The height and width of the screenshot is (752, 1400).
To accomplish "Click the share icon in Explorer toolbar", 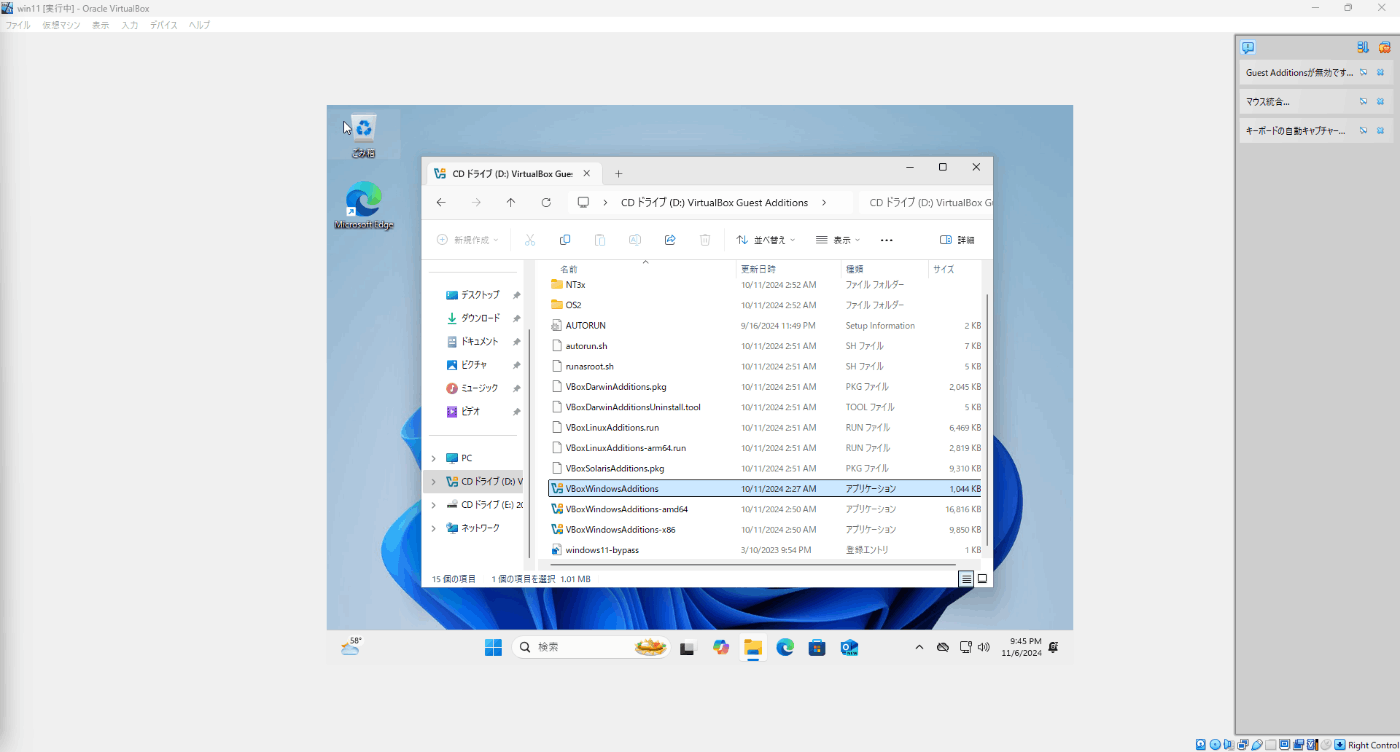I will pyautogui.click(x=670, y=240).
